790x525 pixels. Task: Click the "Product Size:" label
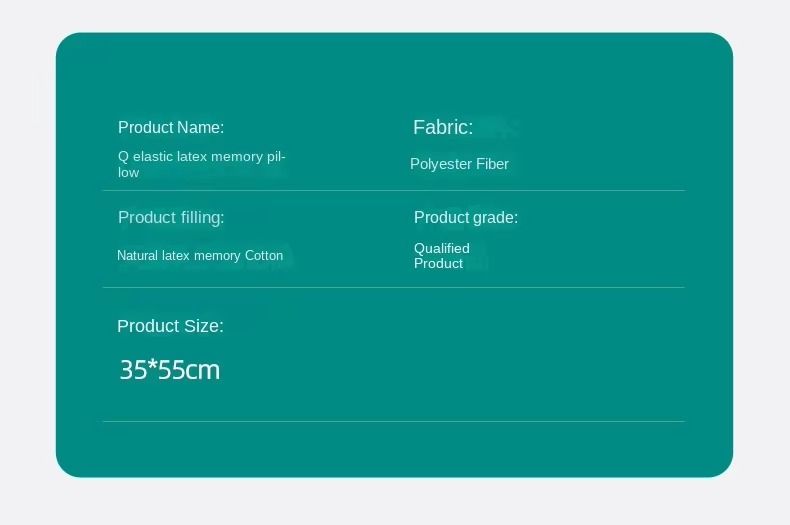(170, 326)
